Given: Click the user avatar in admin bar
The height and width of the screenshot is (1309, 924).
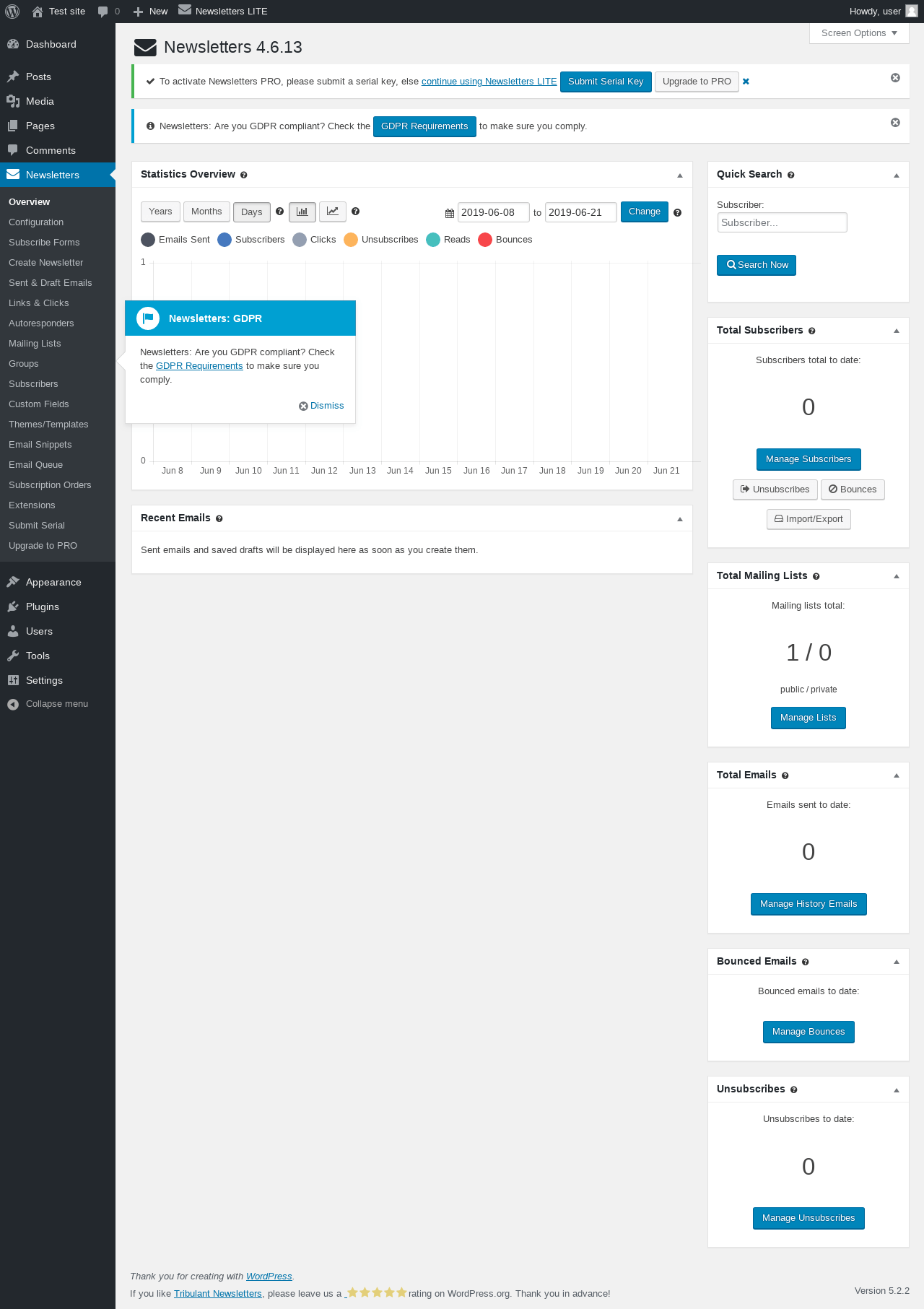Looking at the screenshot, I should [912, 11].
